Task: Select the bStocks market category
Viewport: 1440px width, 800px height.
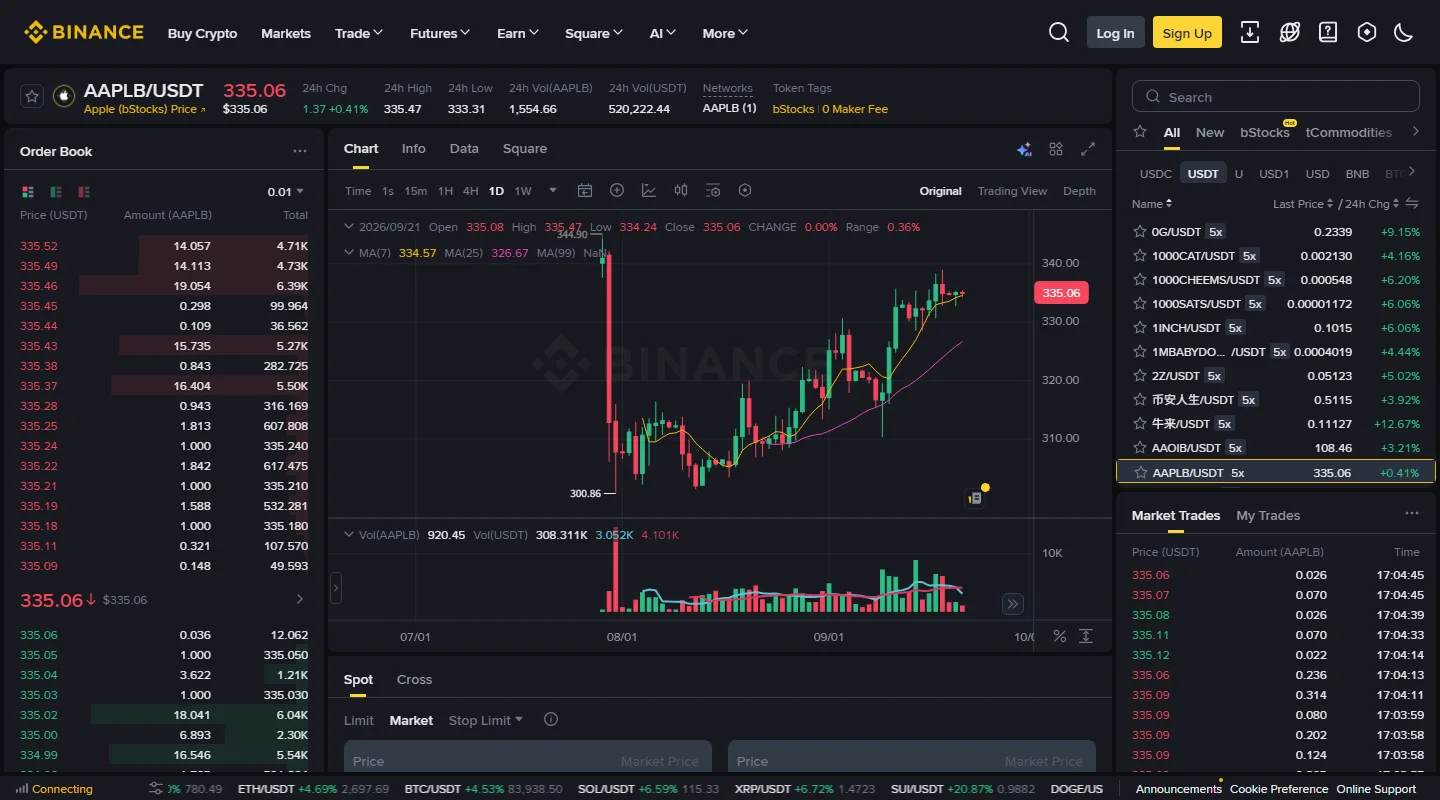Action: (1265, 132)
